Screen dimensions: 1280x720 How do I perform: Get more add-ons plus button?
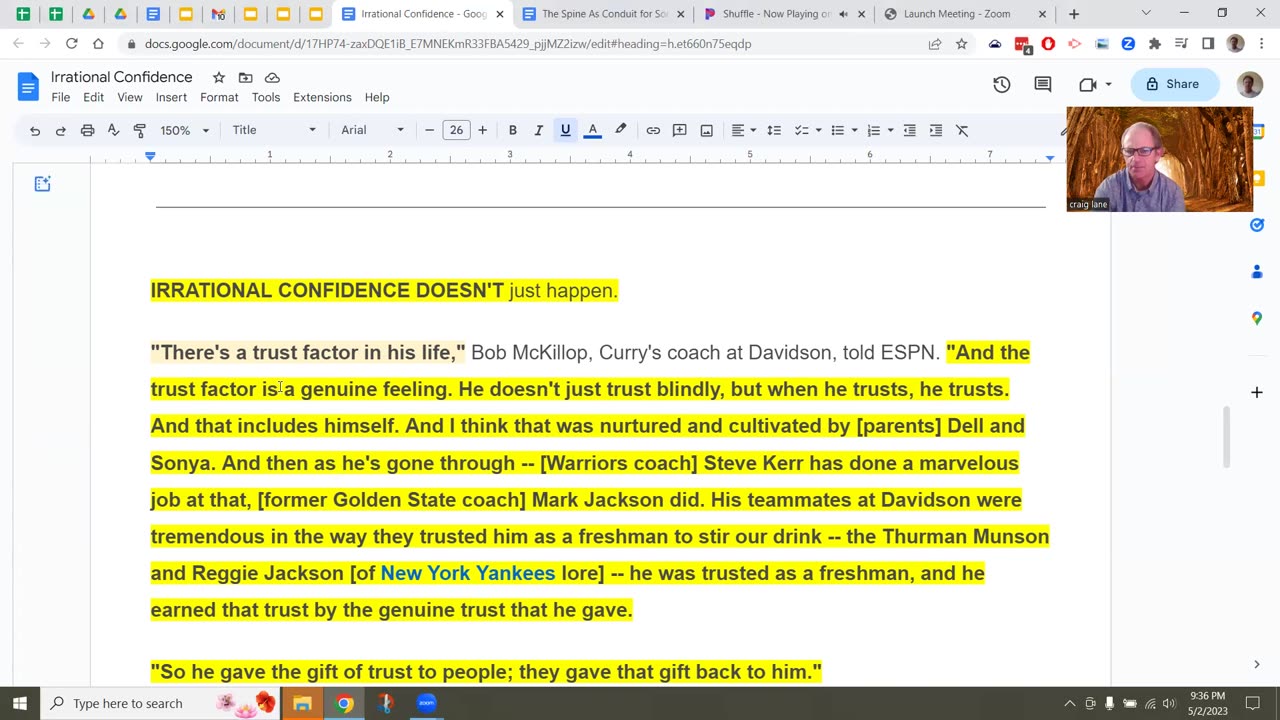click(1257, 392)
